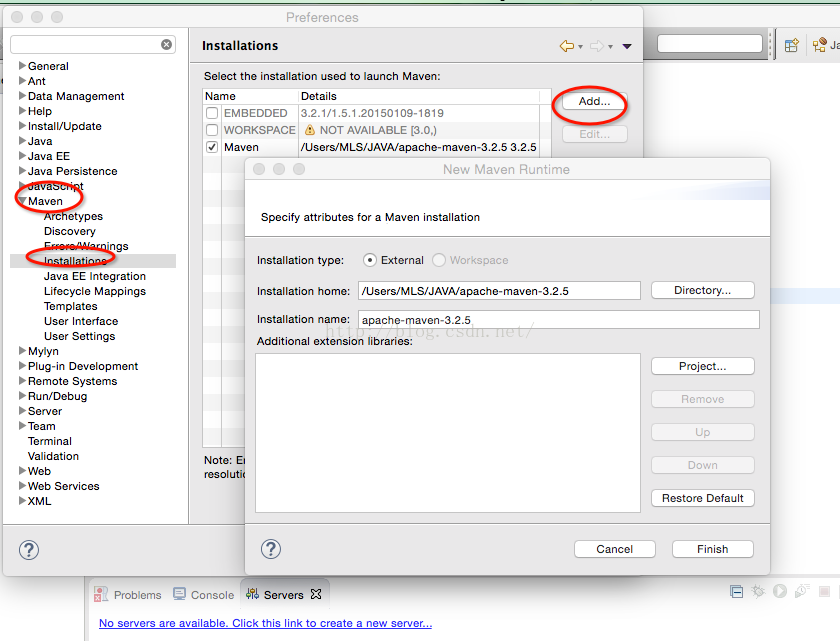Screen dimensions: 840x641
Task: Click the Installation name text field
Action: click(x=558, y=320)
